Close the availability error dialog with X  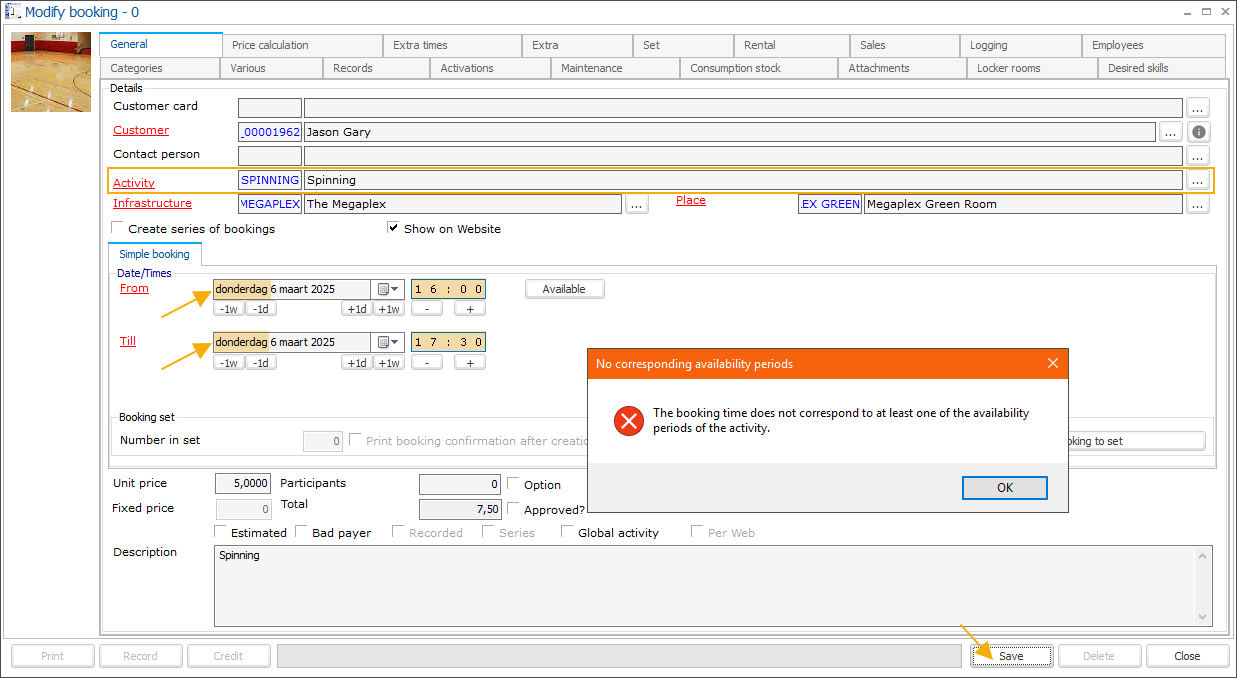tap(1052, 364)
